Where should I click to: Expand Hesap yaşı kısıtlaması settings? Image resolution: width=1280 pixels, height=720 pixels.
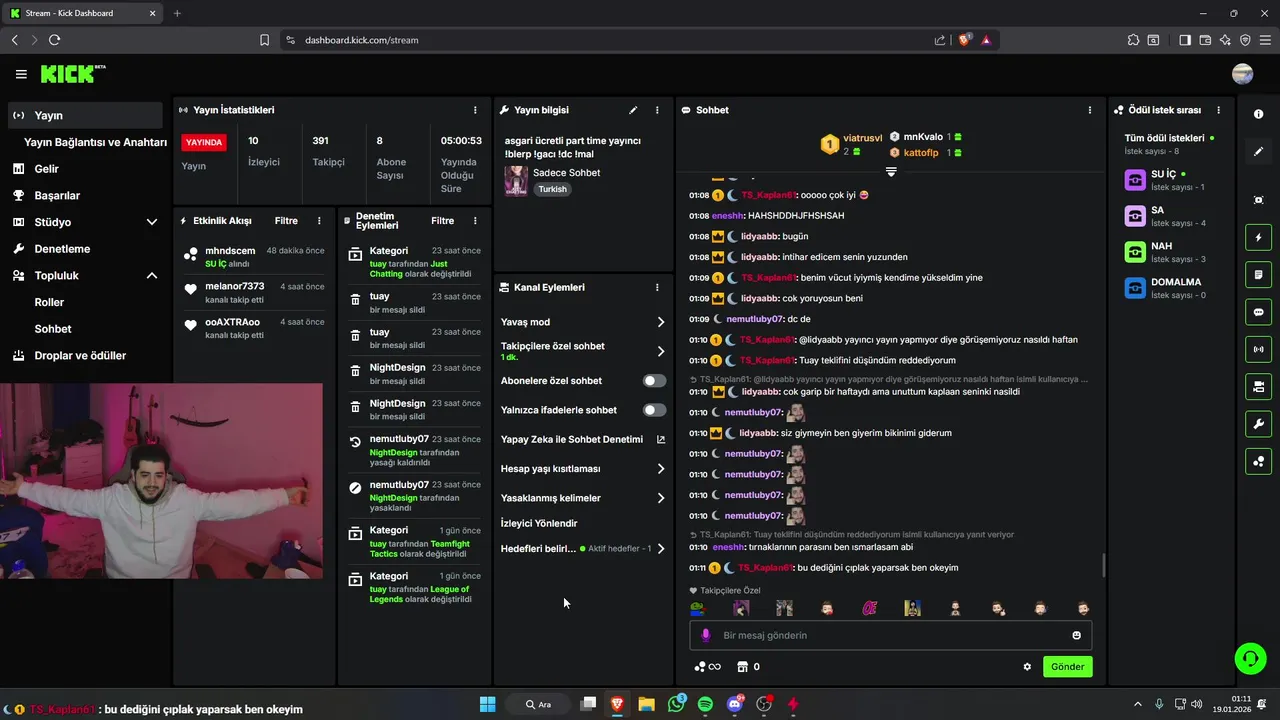[661, 469]
